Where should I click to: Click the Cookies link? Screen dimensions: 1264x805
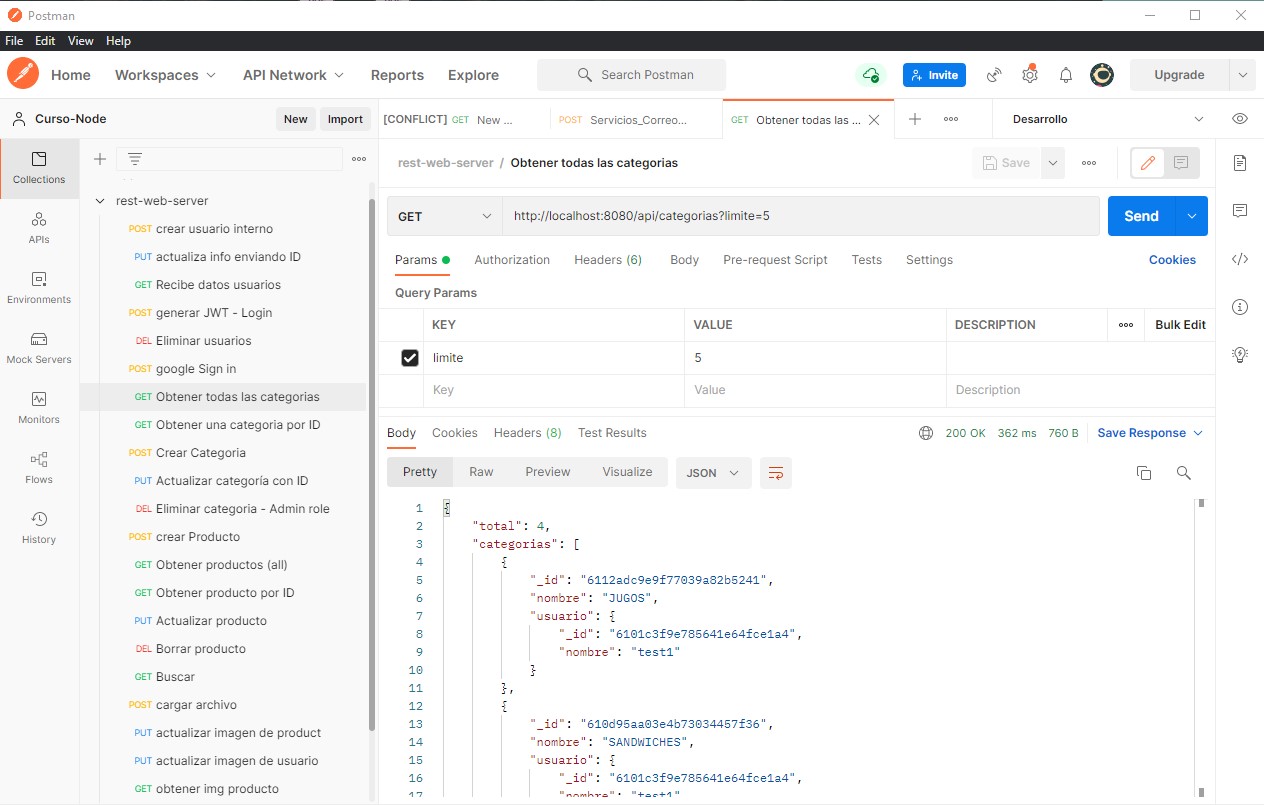click(x=1172, y=260)
